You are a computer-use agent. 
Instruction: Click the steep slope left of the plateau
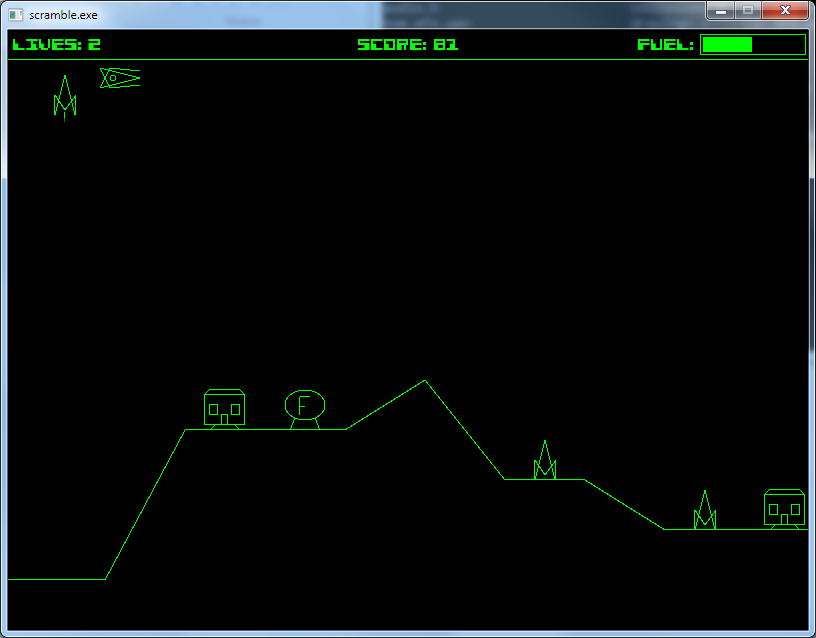click(x=145, y=505)
